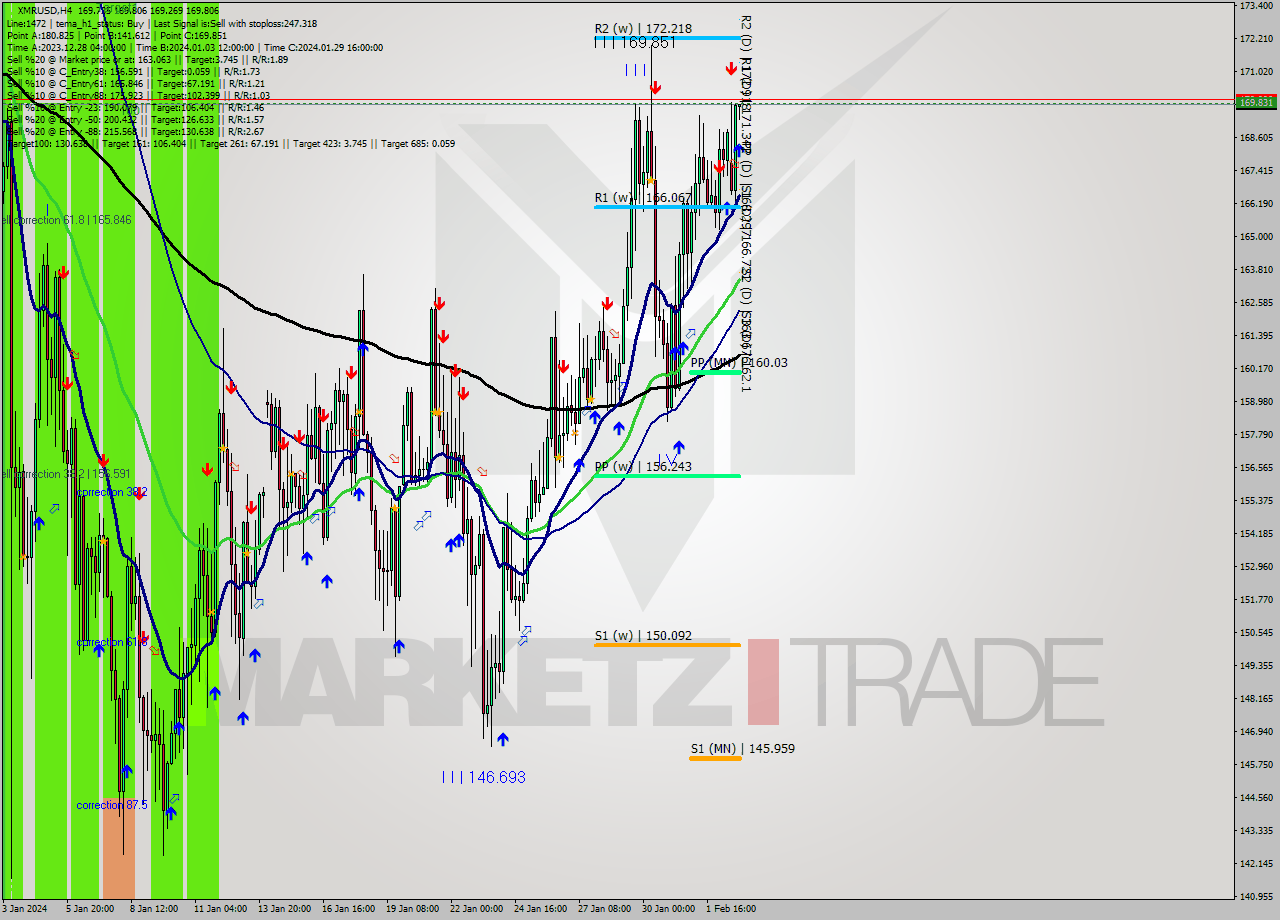Viewport: 1280px width, 920px height.
Task: Select the 13 Jan 20:00 time label
Action: tap(283, 909)
